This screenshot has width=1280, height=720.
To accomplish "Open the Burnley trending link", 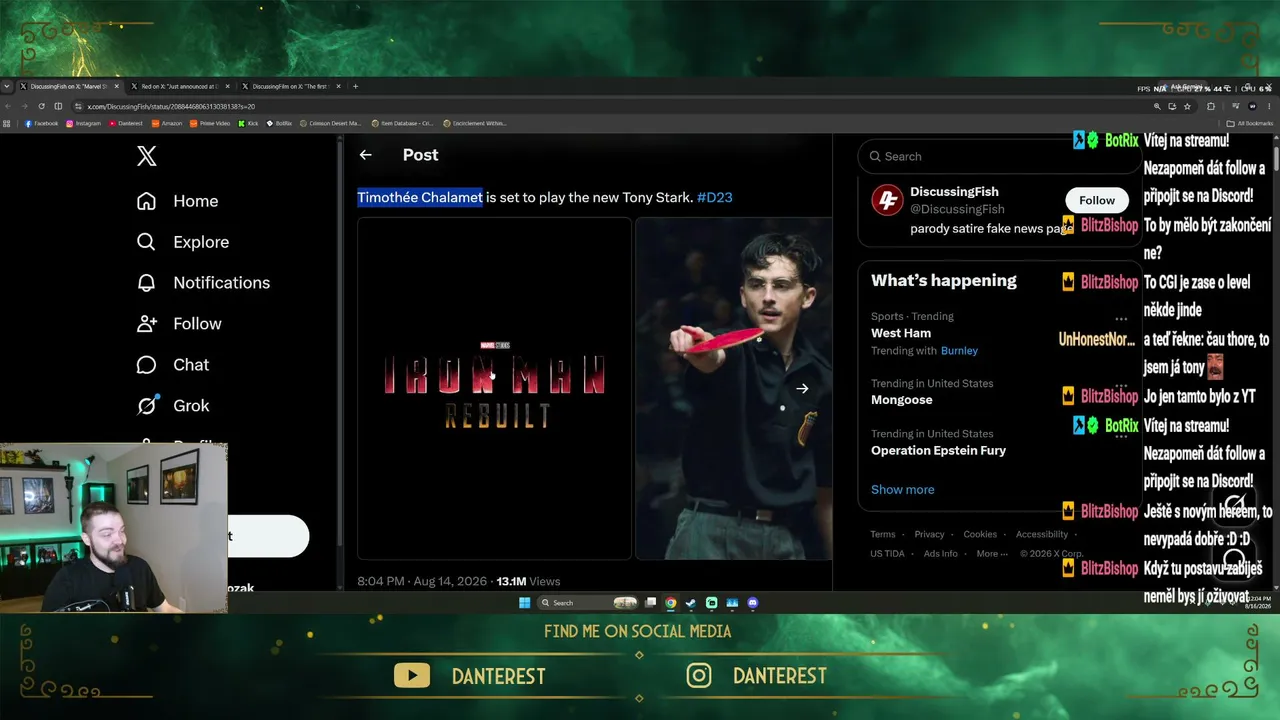I will click(x=960, y=351).
